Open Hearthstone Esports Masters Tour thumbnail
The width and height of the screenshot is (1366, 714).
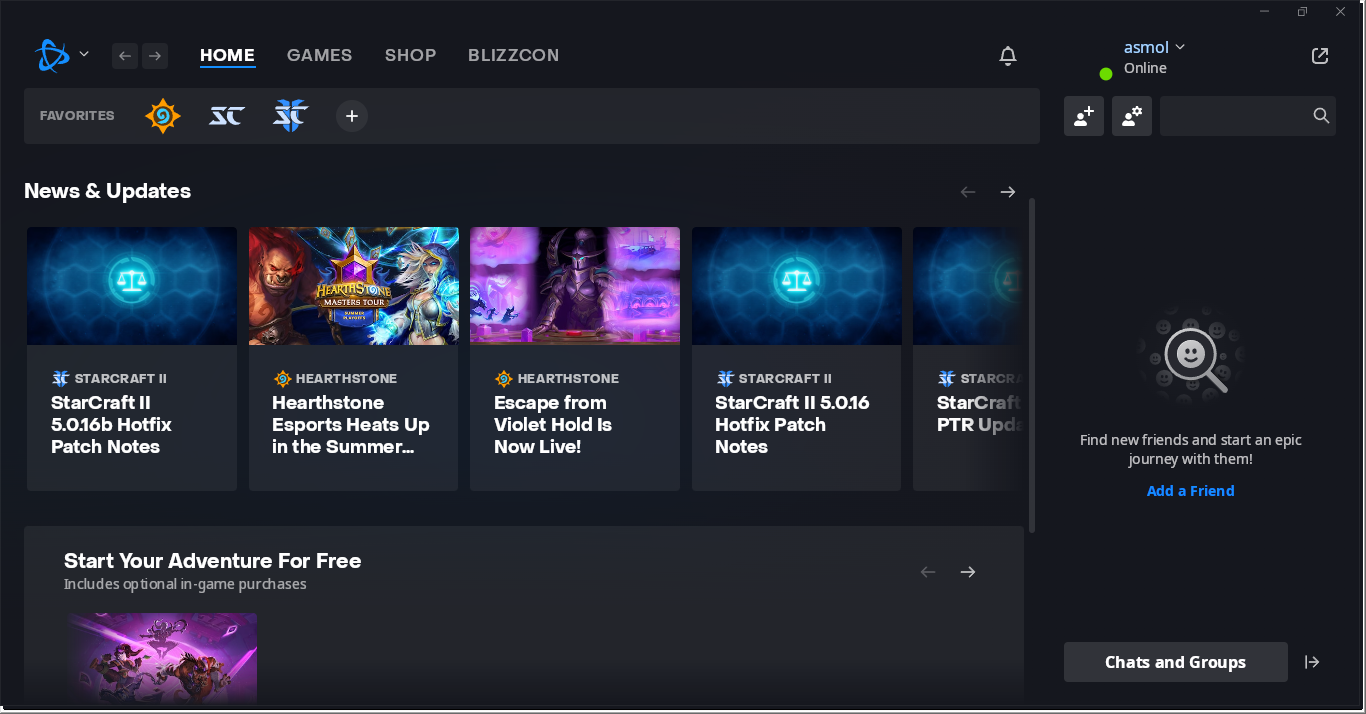354,286
